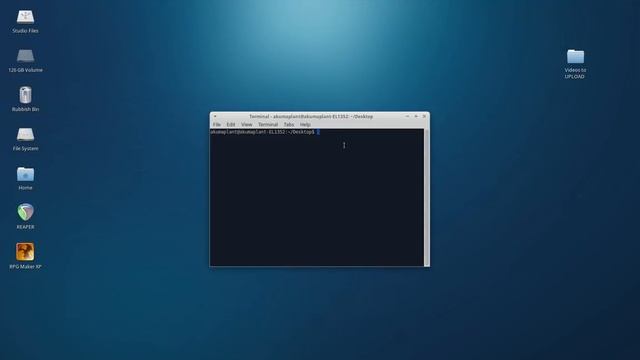The height and width of the screenshot is (360, 640).
Task: Click the terminal vertical scrollbar
Action: click(427, 198)
